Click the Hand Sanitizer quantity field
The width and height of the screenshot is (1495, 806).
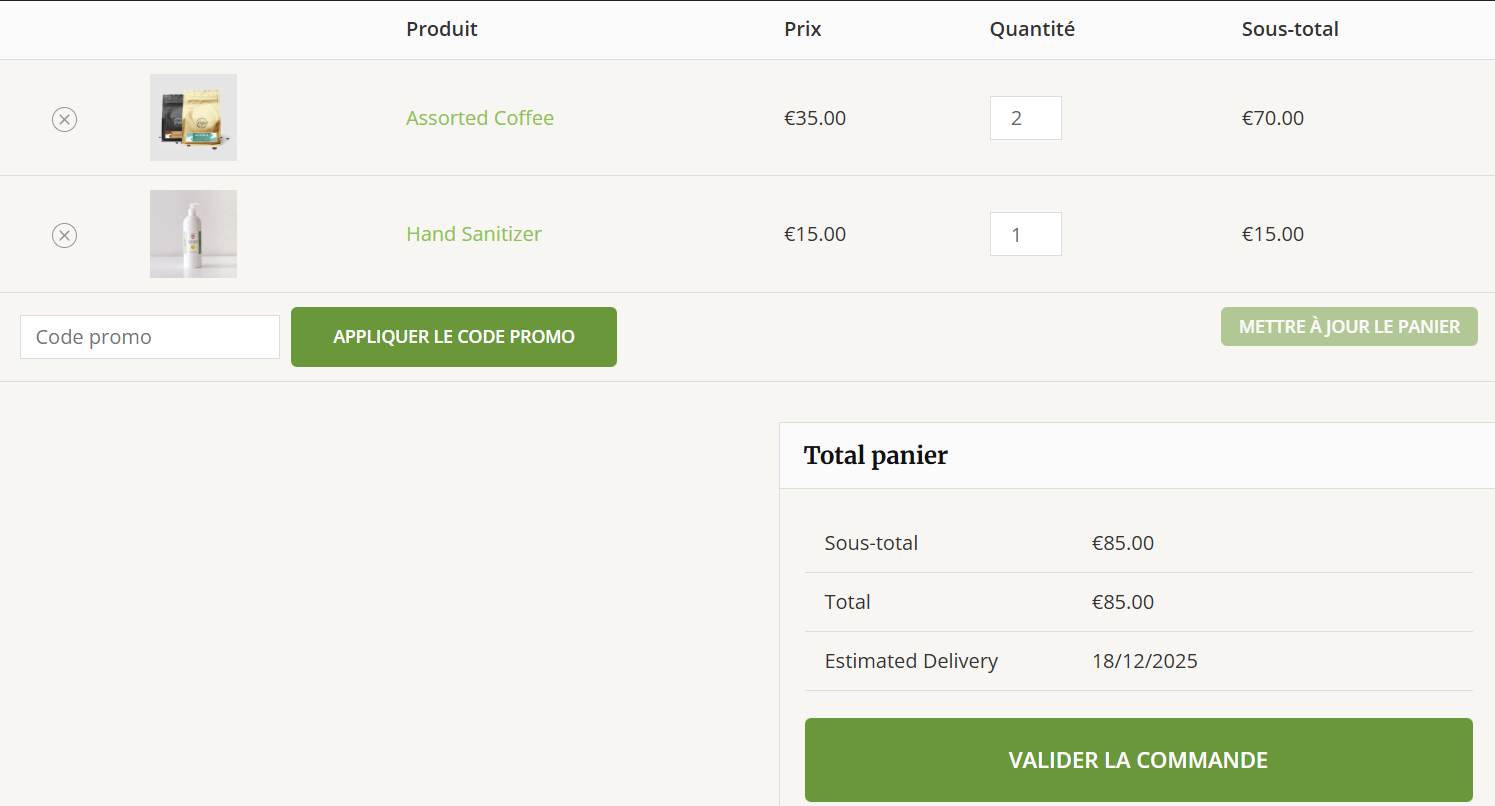coord(1025,233)
